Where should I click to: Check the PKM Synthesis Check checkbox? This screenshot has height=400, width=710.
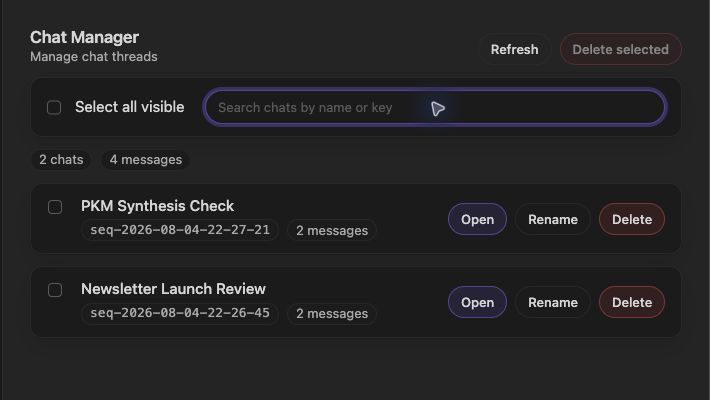click(x=55, y=207)
